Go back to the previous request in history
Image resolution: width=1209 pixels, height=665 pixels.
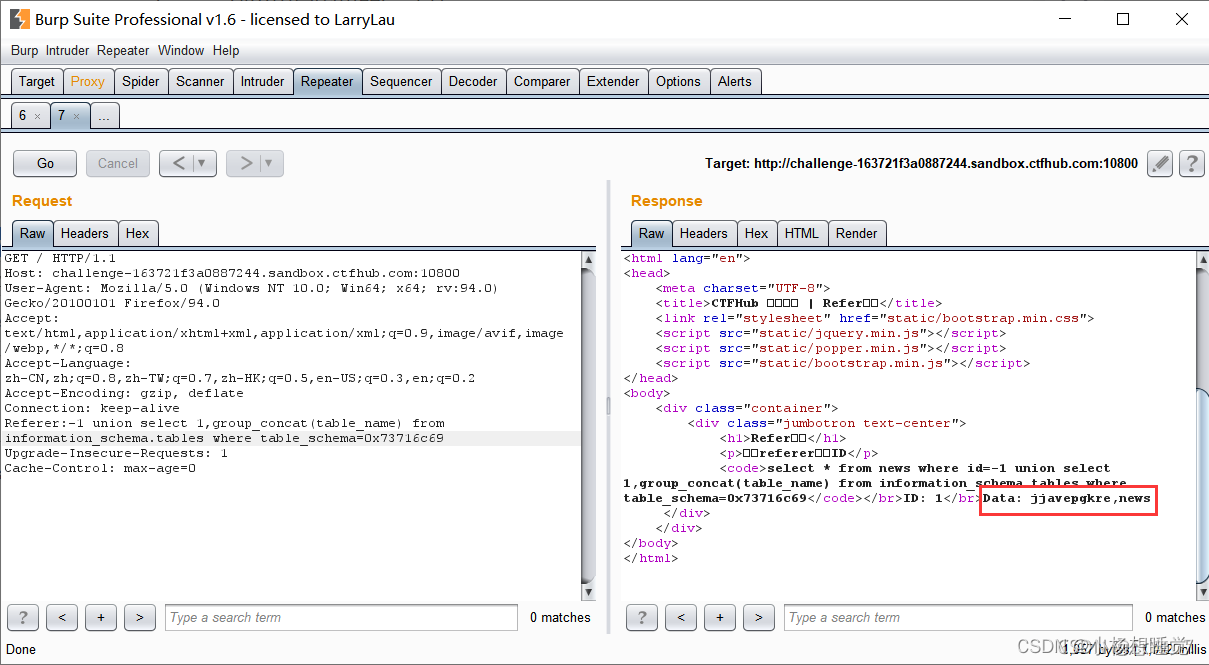[x=177, y=163]
